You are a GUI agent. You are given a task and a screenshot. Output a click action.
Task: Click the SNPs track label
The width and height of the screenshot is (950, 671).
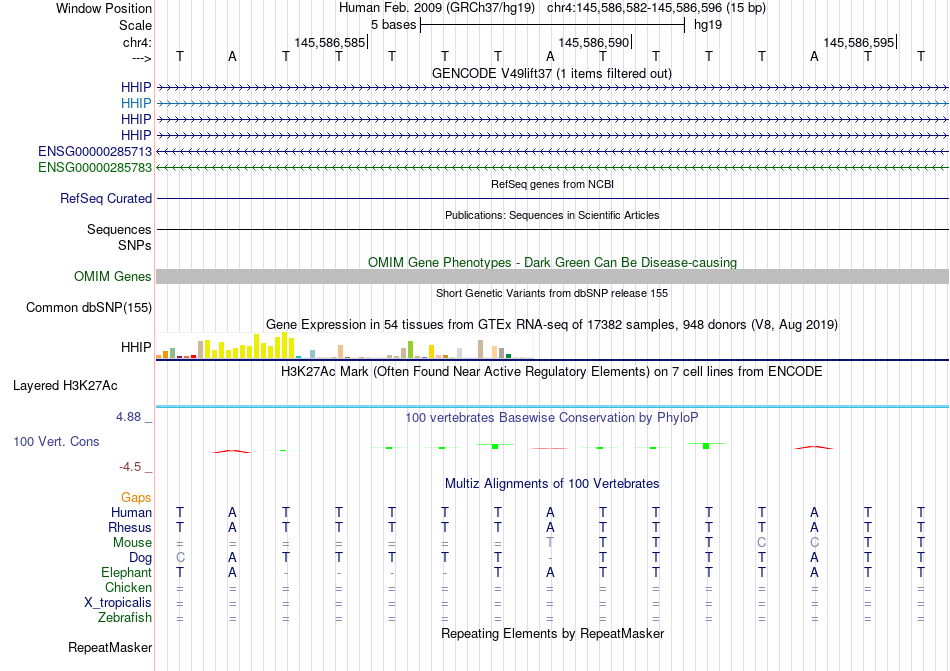[x=135, y=245]
